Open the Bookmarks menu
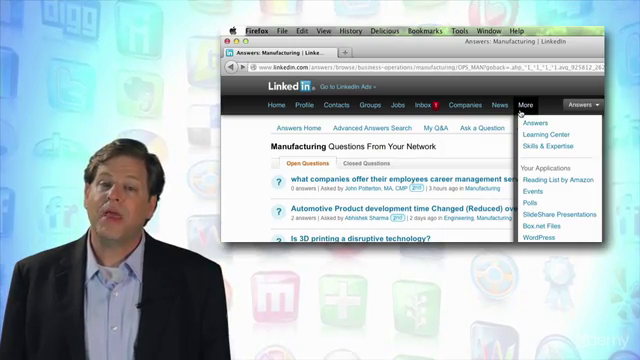This screenshot has height=360, width=640. pyautogui.click(x=425, y=31)
